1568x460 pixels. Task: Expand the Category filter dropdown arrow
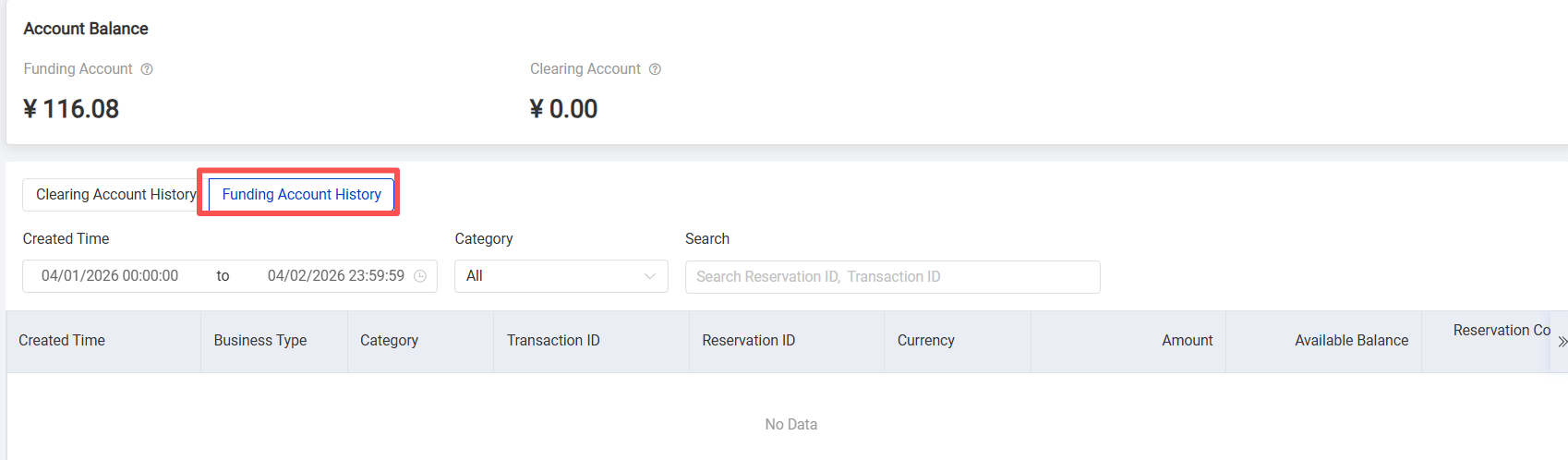[649, 276]
